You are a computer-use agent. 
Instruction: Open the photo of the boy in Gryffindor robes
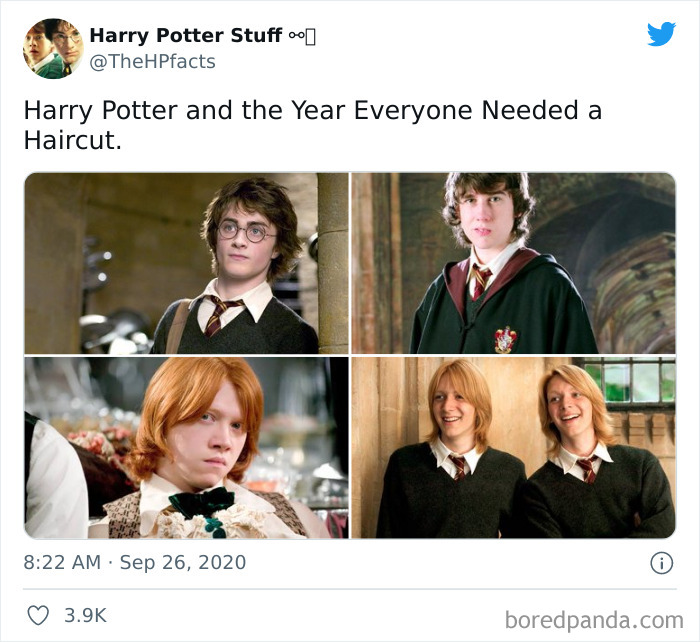pos(513,263)
